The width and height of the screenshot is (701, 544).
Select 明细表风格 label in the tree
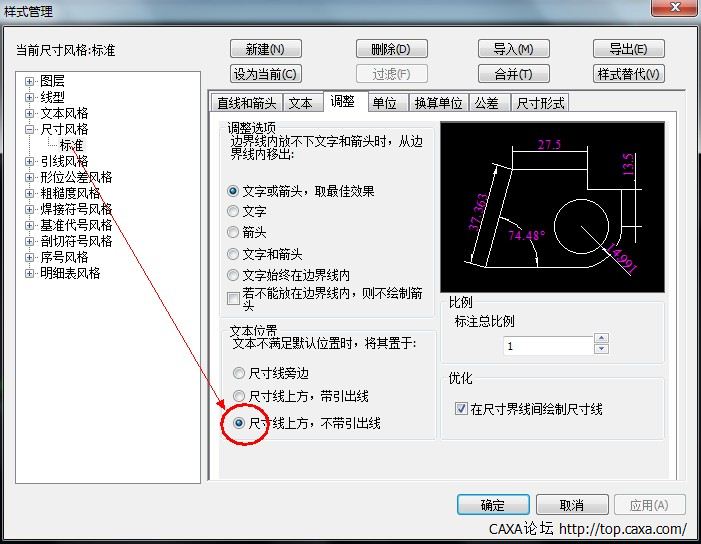click(x=70, y=273)
